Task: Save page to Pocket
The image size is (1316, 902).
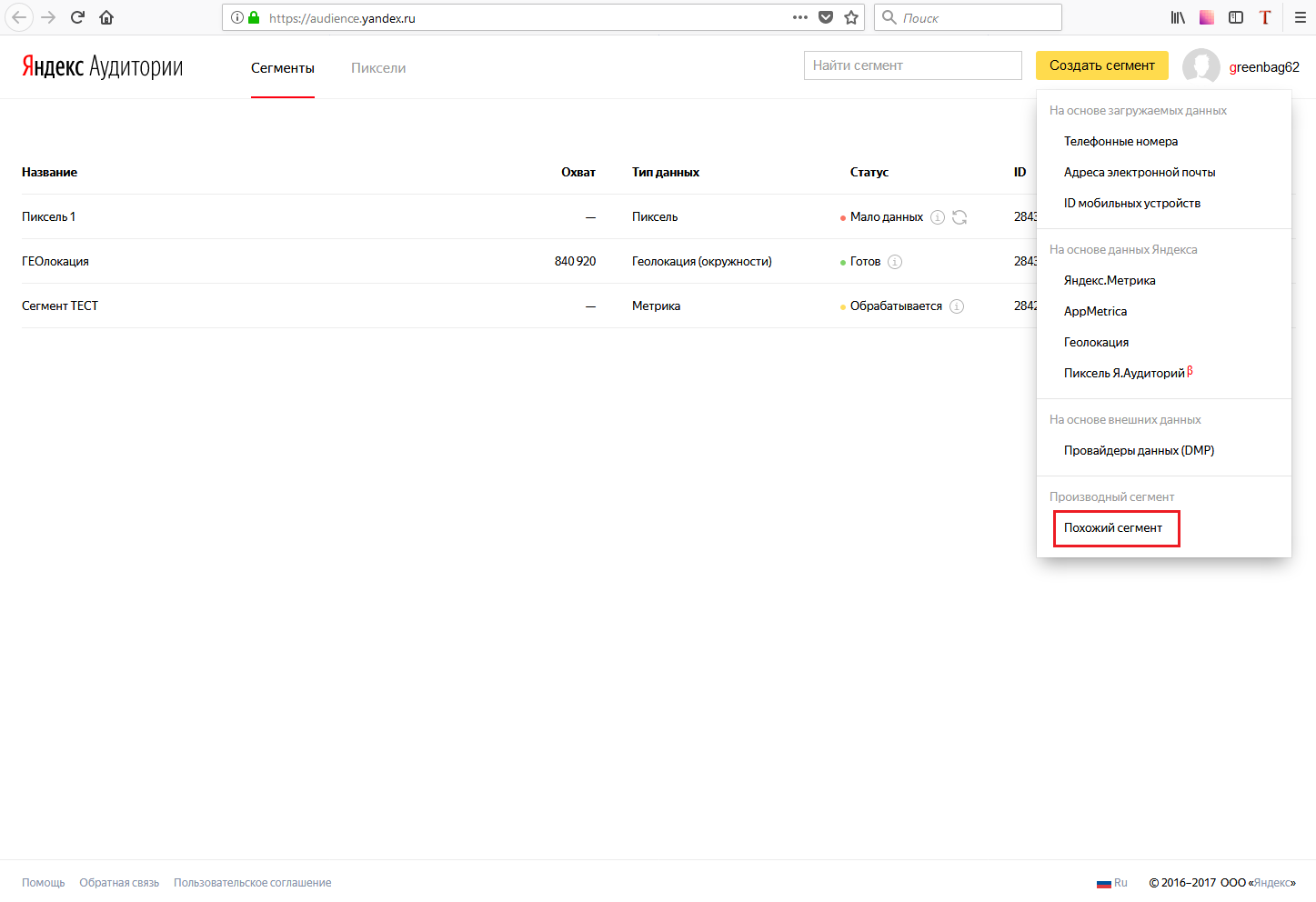Action: click(826, 17)
